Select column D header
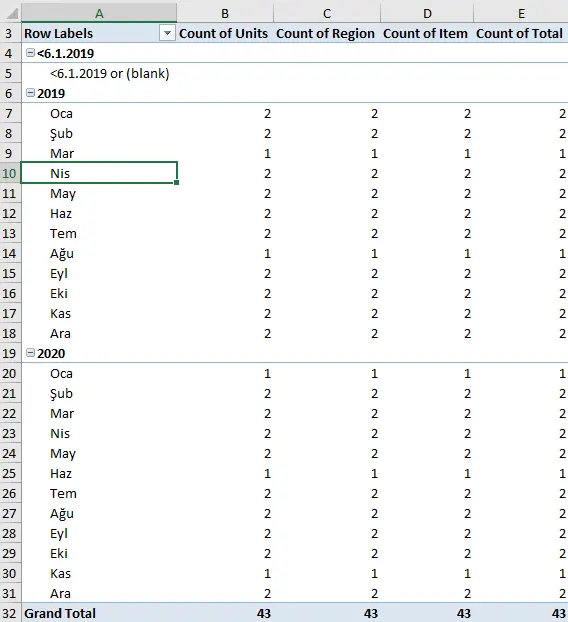The width and height of the screenshot is (568, 622). (427, 13)
